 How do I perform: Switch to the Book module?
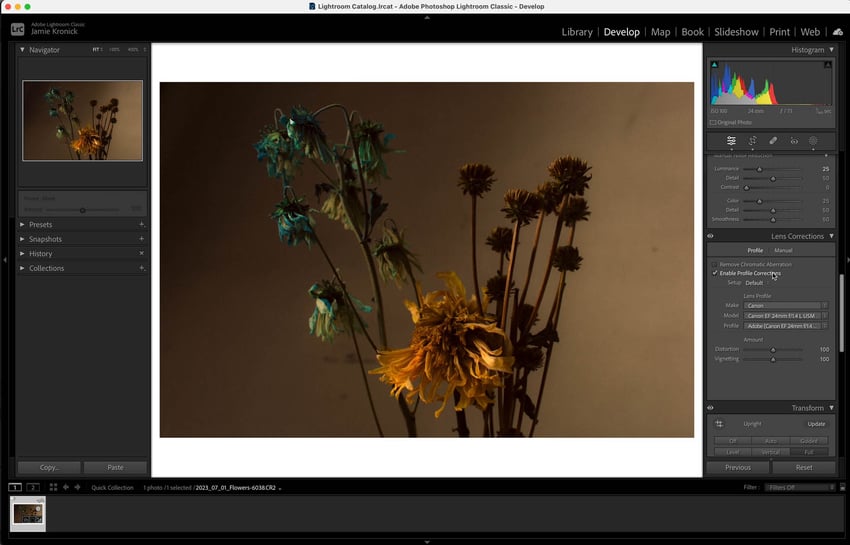692,32
